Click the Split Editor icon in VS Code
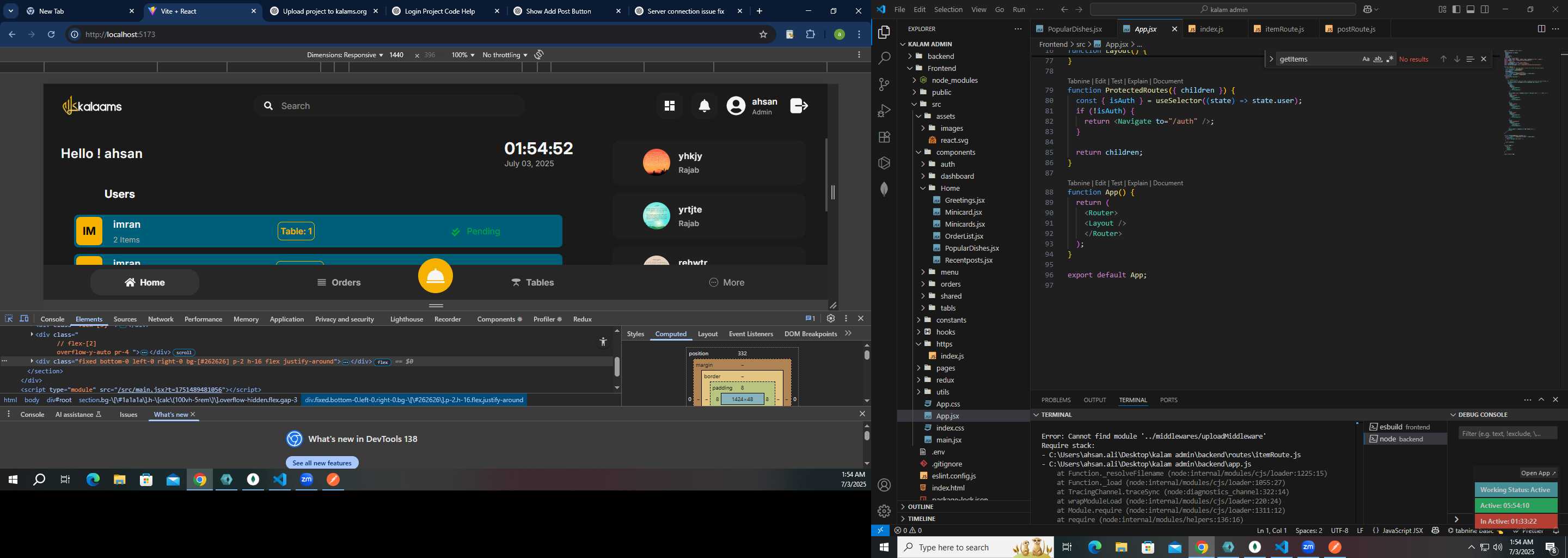Viewport: 1568px width, 558px height. pos(1541,29)
